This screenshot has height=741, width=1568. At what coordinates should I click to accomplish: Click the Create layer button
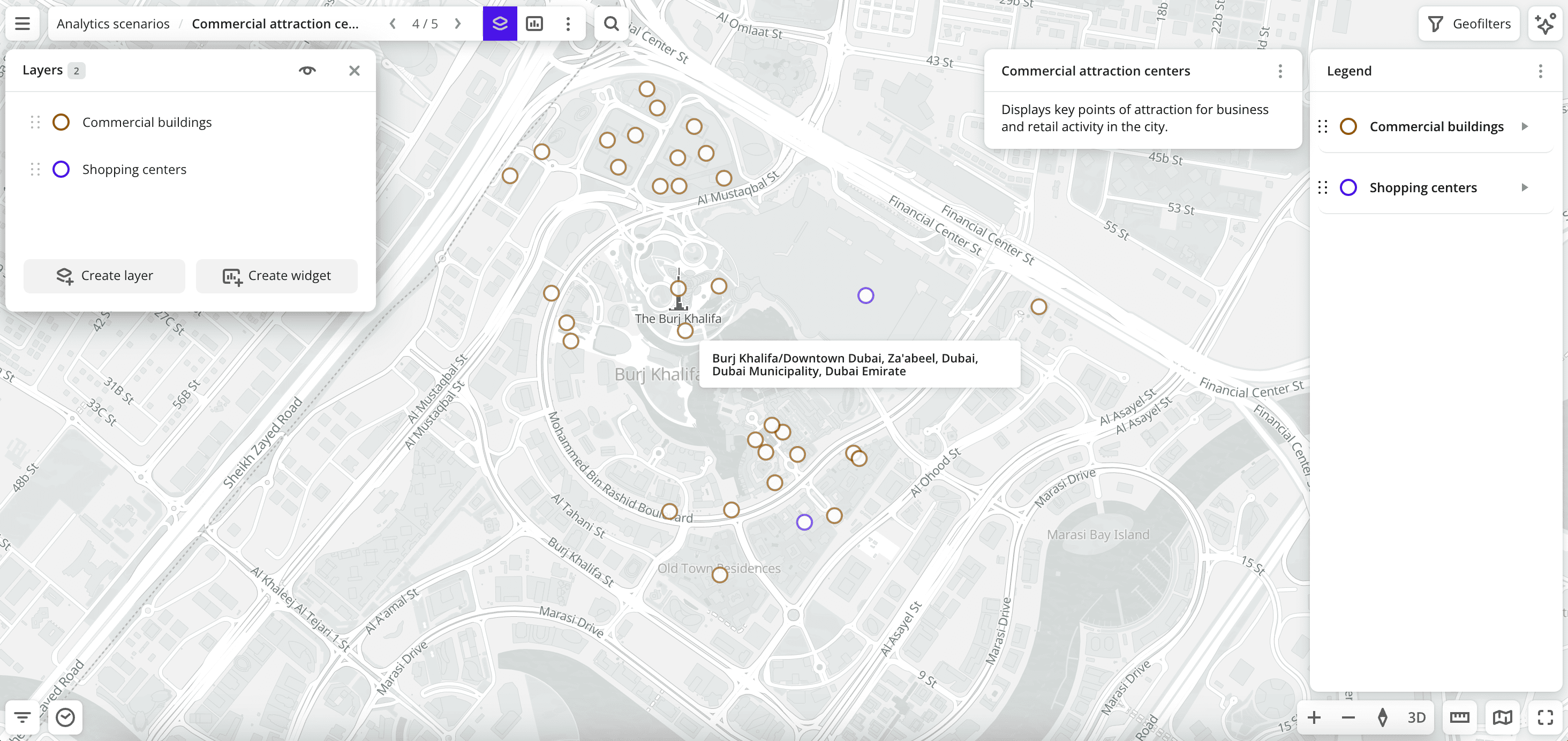(103, 276)
